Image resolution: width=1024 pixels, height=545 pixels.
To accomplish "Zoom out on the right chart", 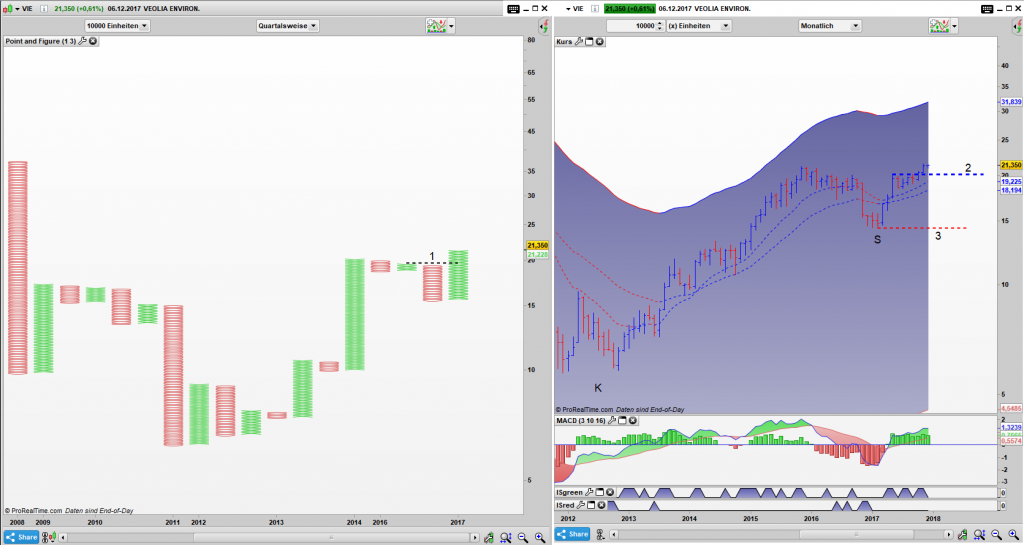I will (997, 535).
